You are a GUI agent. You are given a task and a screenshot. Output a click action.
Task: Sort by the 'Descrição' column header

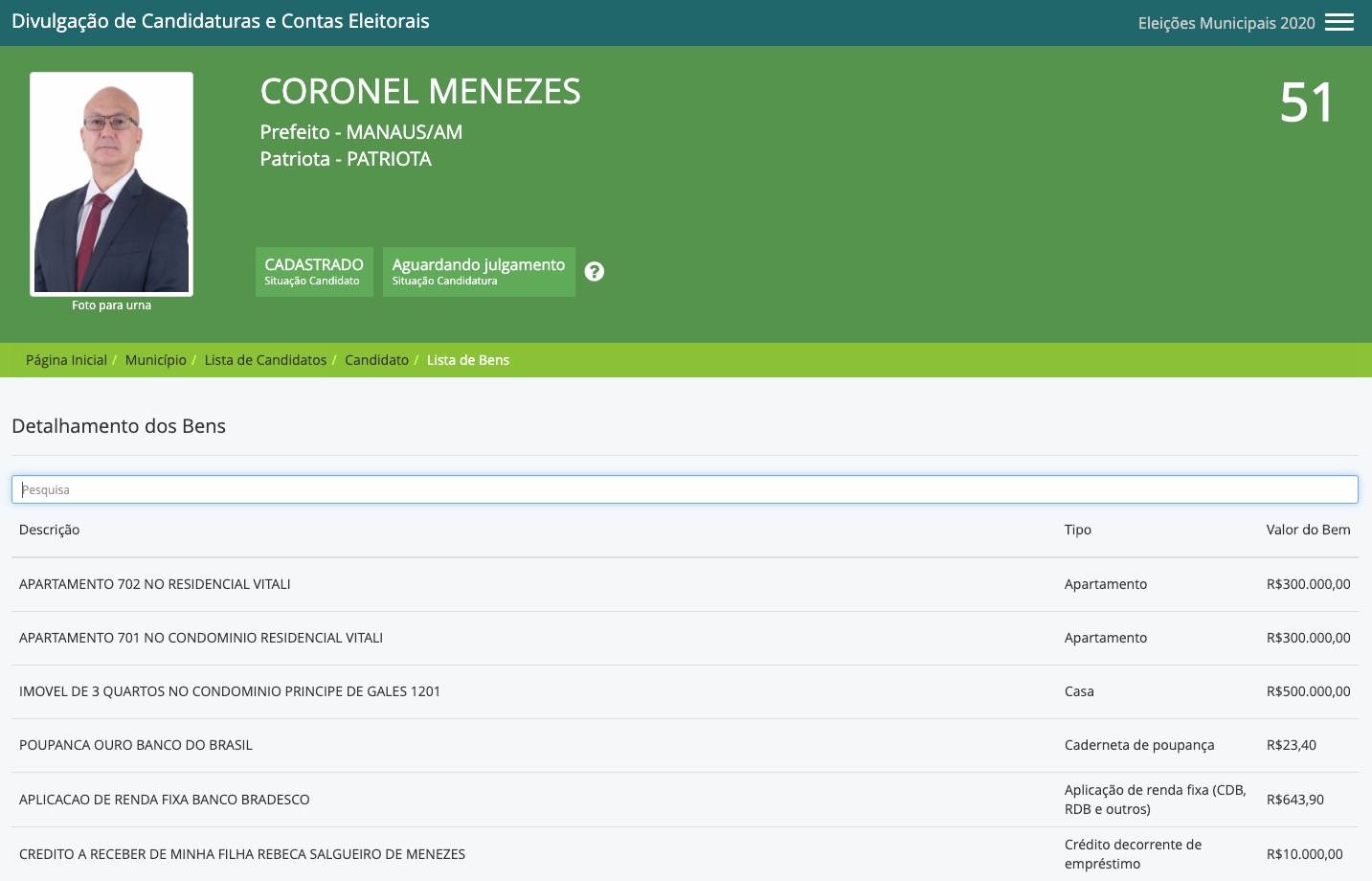(x=50, y=530)
